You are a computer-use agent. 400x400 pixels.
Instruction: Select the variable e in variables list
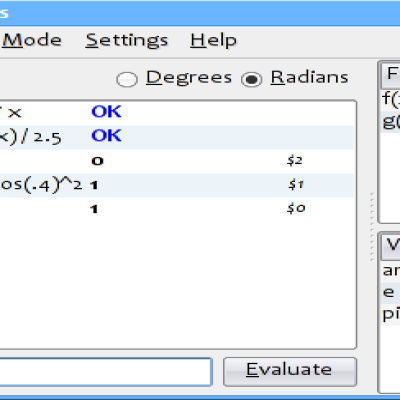coord(390,292)
